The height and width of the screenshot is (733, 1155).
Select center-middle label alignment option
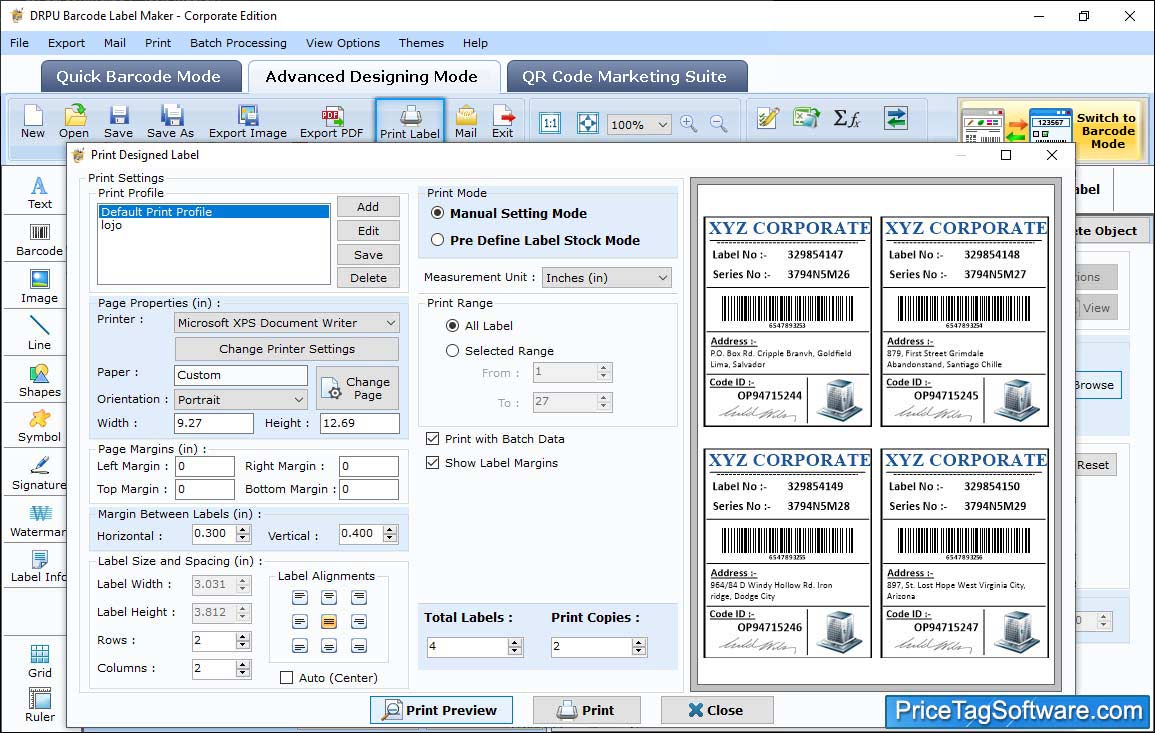[329, 622]
